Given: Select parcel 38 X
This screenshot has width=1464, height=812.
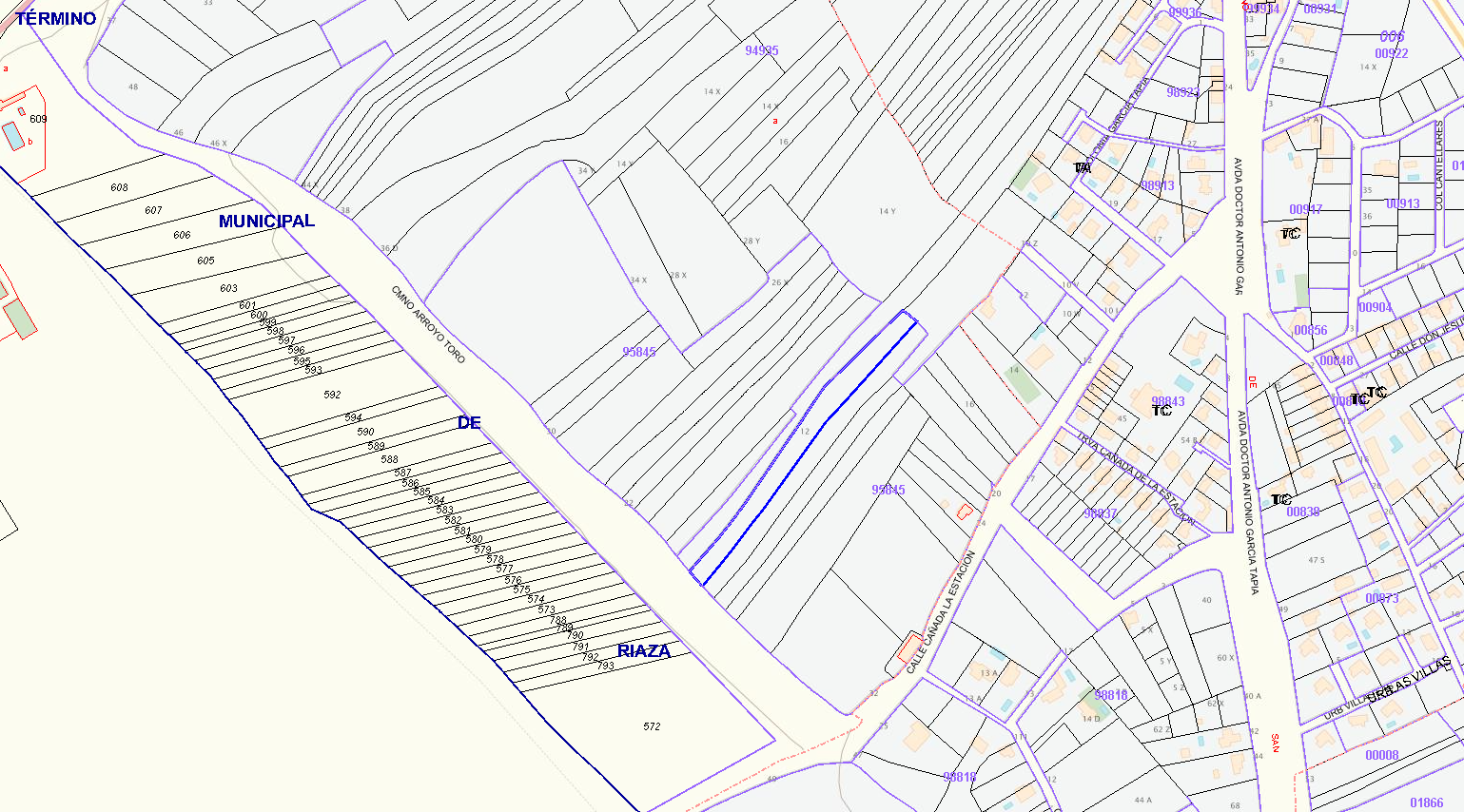Looking at the screenshot, I should coord(677,276).
